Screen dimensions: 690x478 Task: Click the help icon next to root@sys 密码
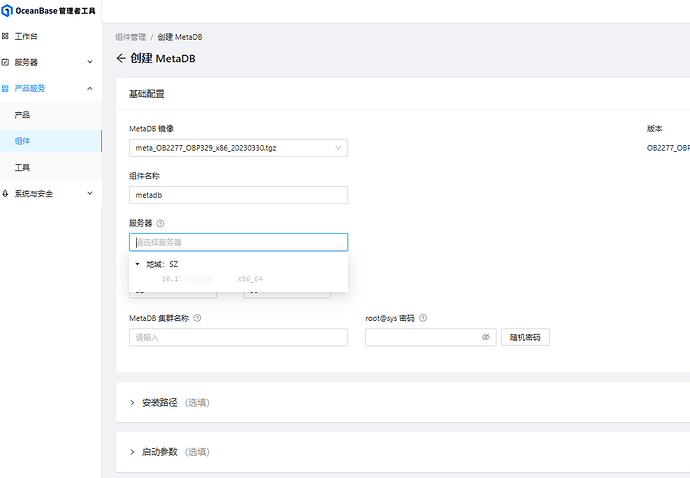coord(423,318)
